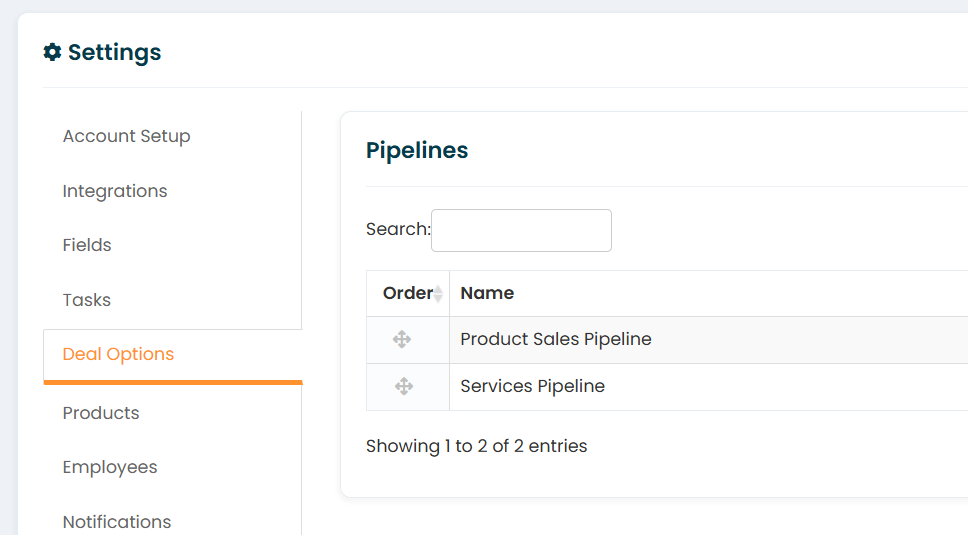Click the Pipelines section heading
This screenshot has width=968, height=535.
tap(417, 150)
